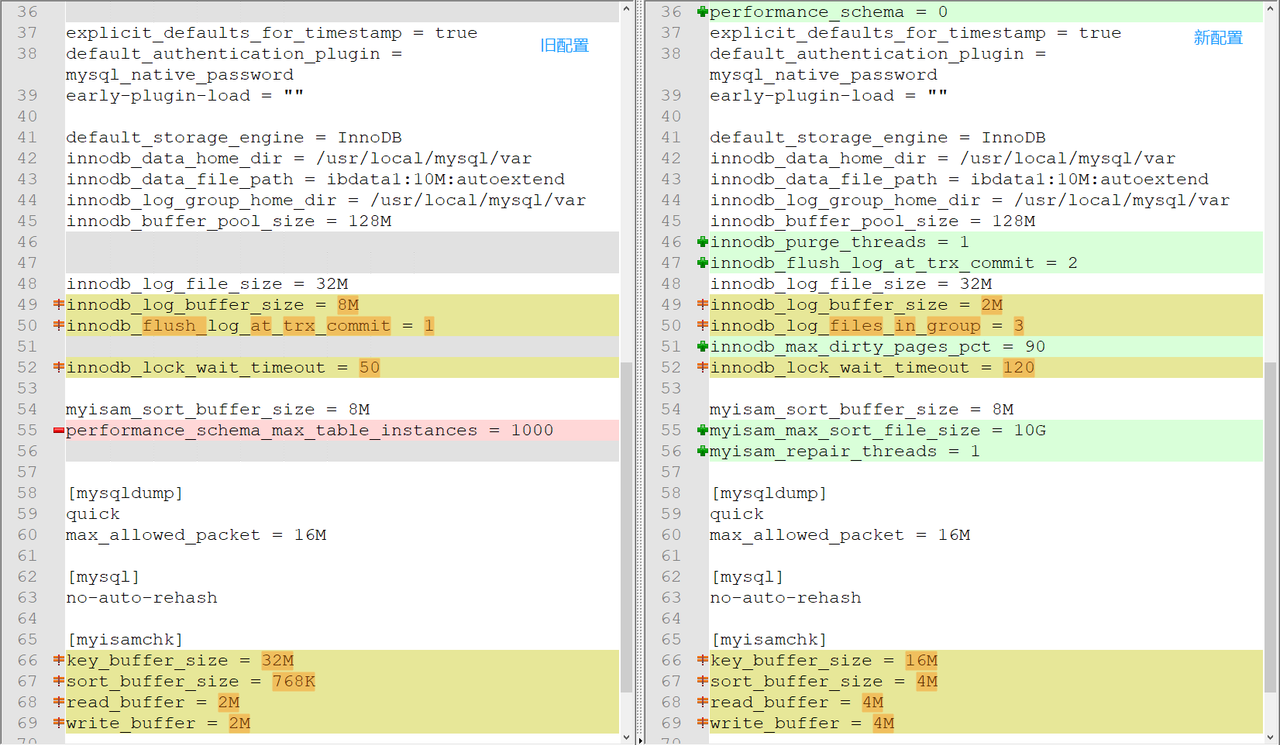
Task: Click the right pane's scroll-down arrow
Action: 1271,737
